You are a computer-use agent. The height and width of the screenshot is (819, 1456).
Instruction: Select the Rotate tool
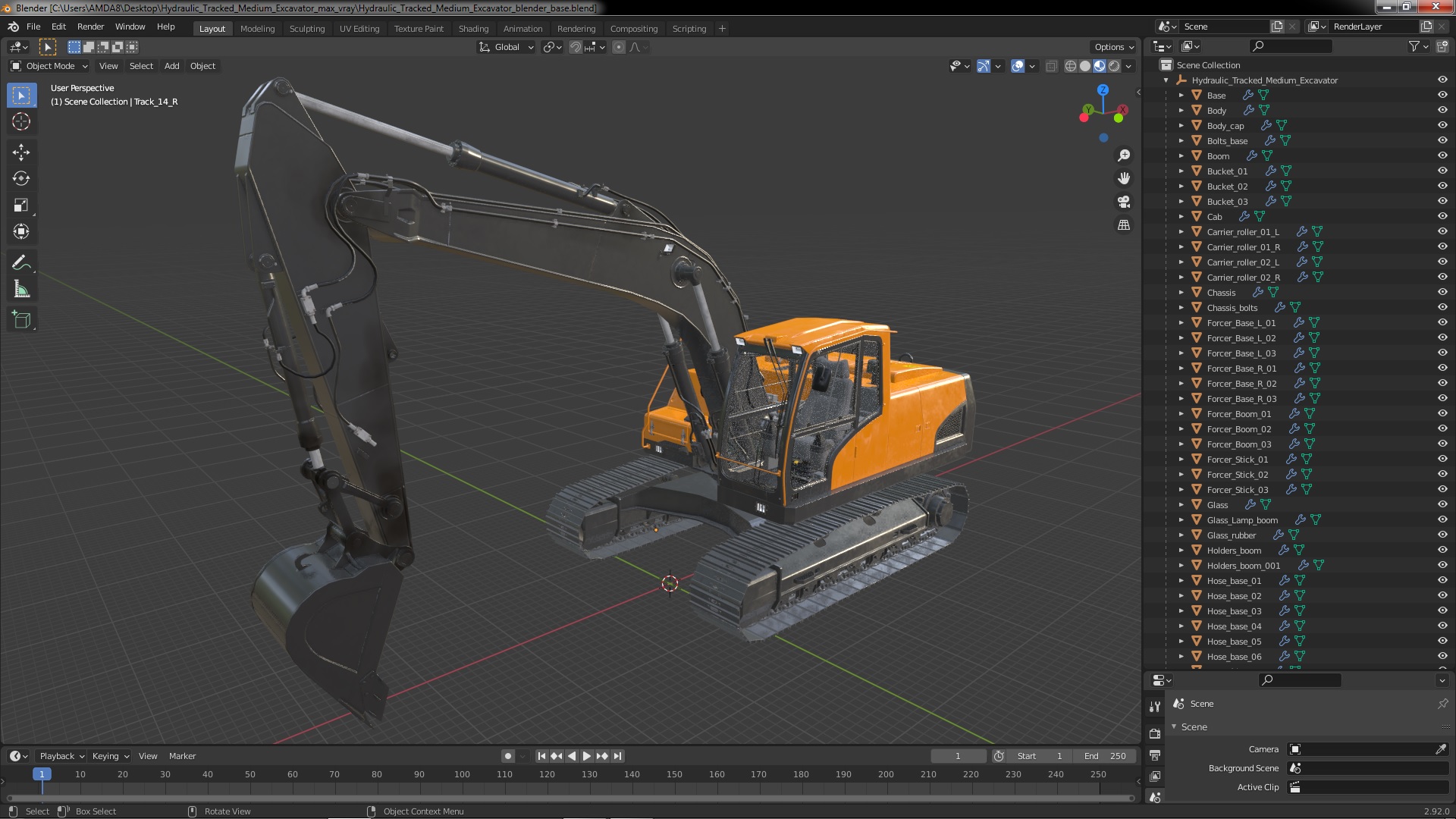tap(21, 179)
